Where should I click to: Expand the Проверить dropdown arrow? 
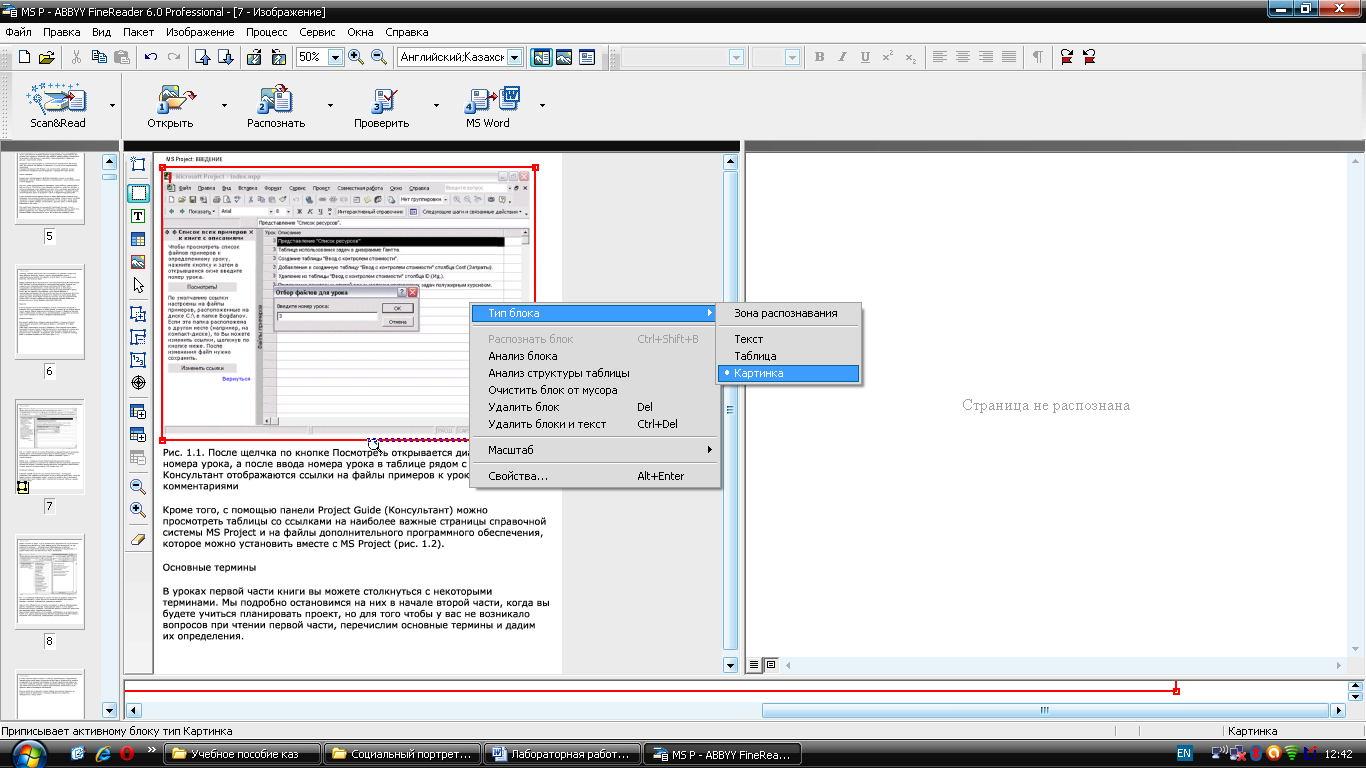tap(436, 104)
